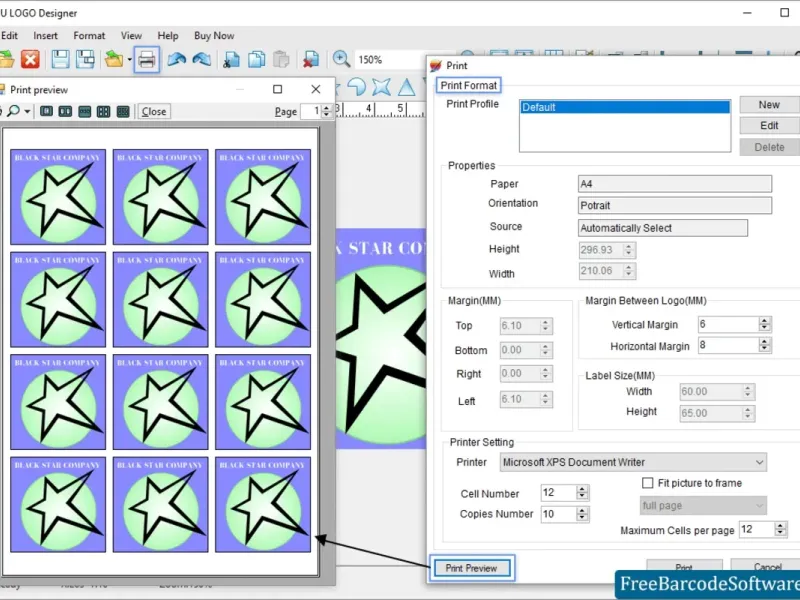800x600 pixels.
Task: Click the Label Size Height field
Action: coord(717,413)
